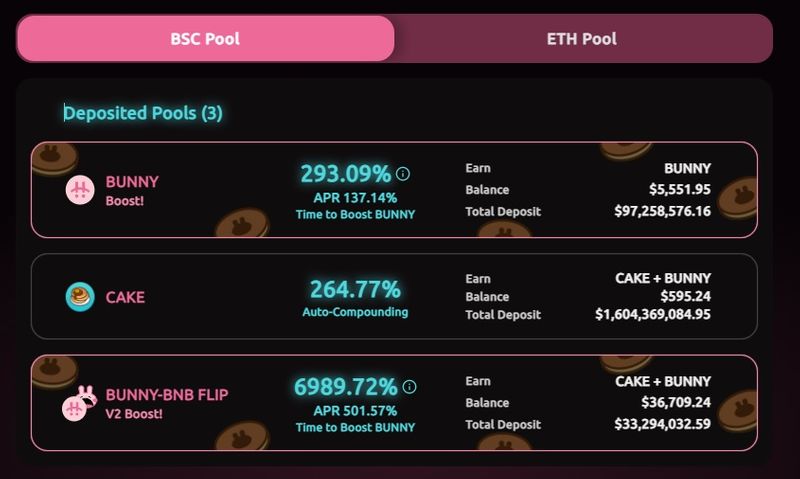Screen dimensions: 800x479
Task: Click info icon next to 293.09%
Action: (x=403, y=173)
